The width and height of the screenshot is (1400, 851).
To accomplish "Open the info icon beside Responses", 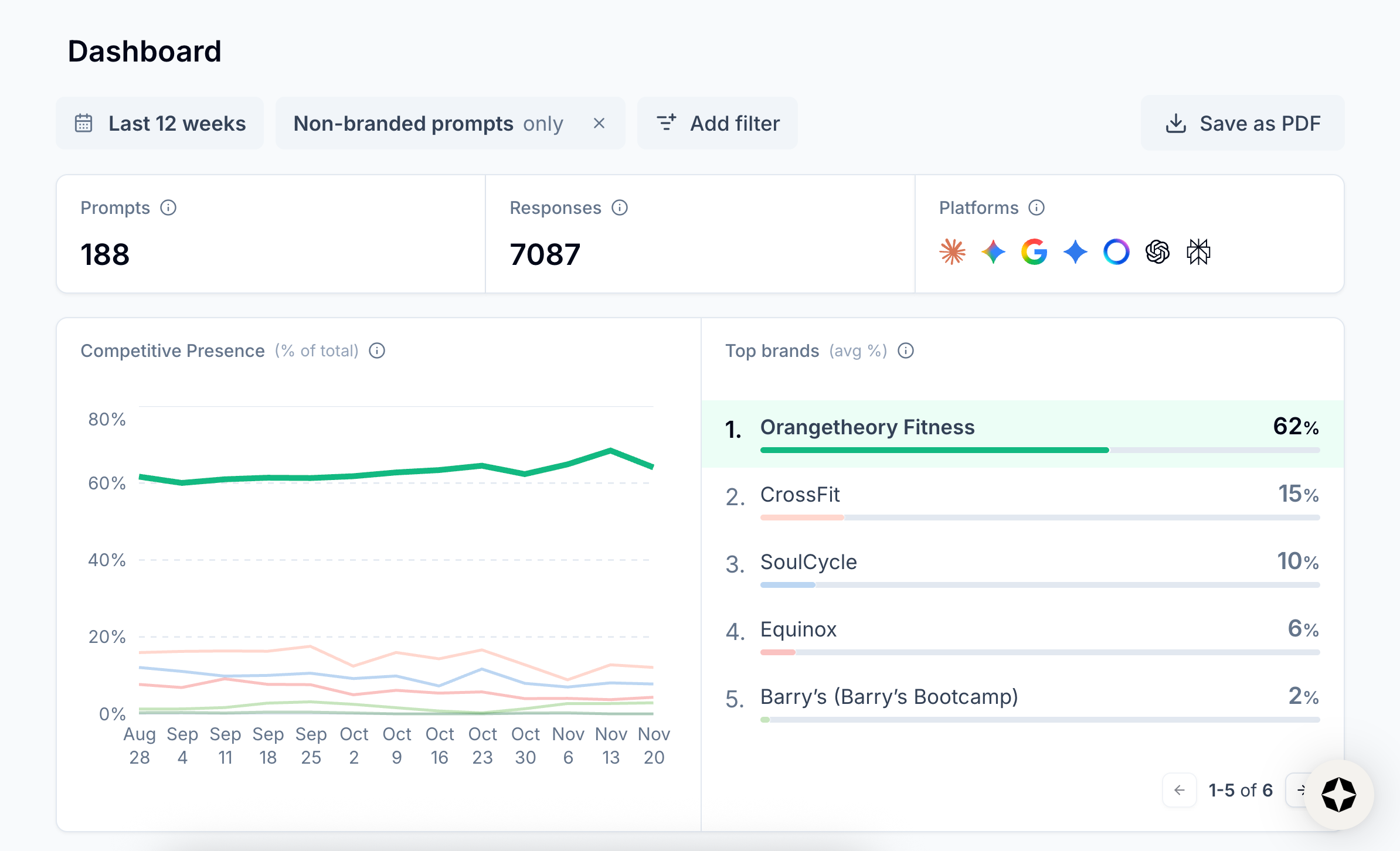I will 620,208.
